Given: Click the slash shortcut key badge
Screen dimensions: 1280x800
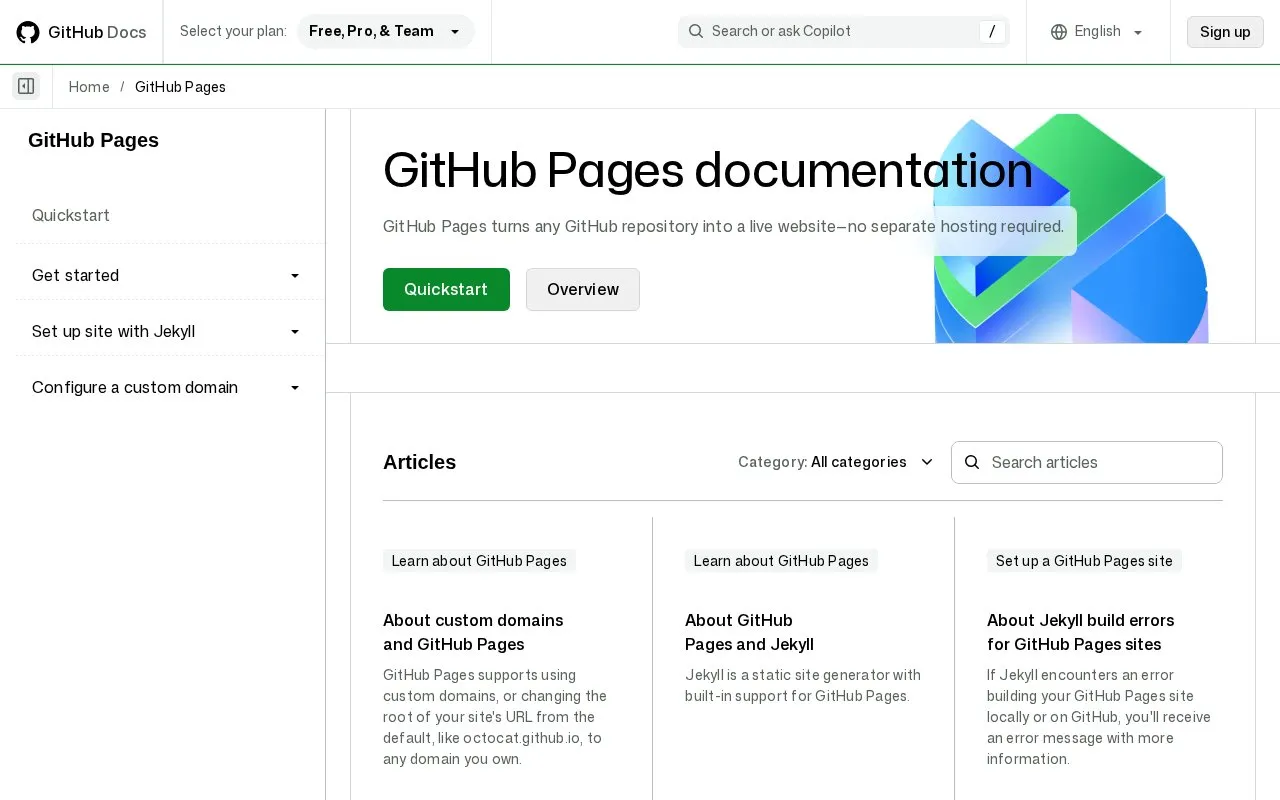Looking at the screenshot, I should 991,32.
